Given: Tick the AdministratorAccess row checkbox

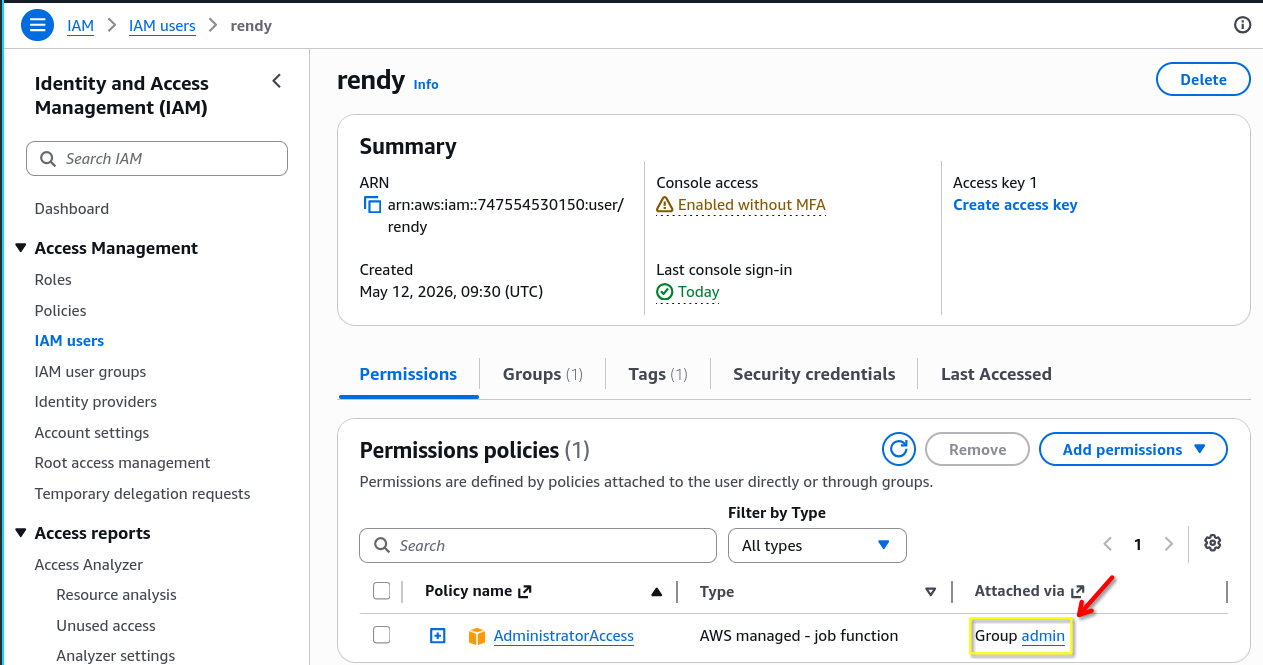Looking at the screenshot, I should (381, 635).
